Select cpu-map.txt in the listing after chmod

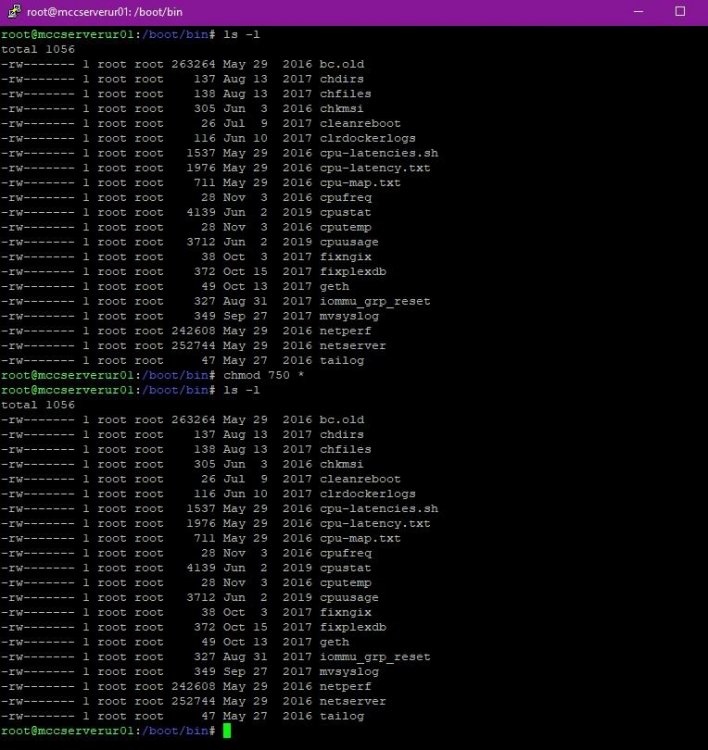[x=360, y=538]
